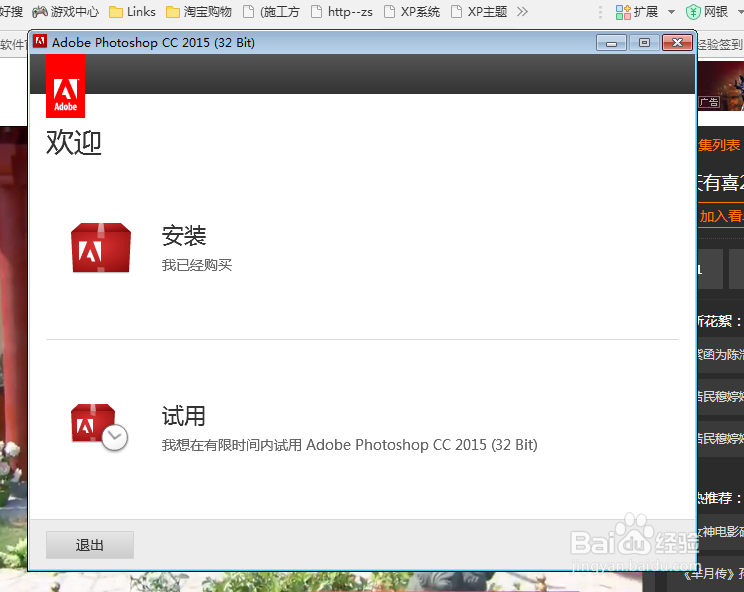Choose the 试用 trial option
Viewport: 744px width, 592px height.
click(x=184, y=416)
